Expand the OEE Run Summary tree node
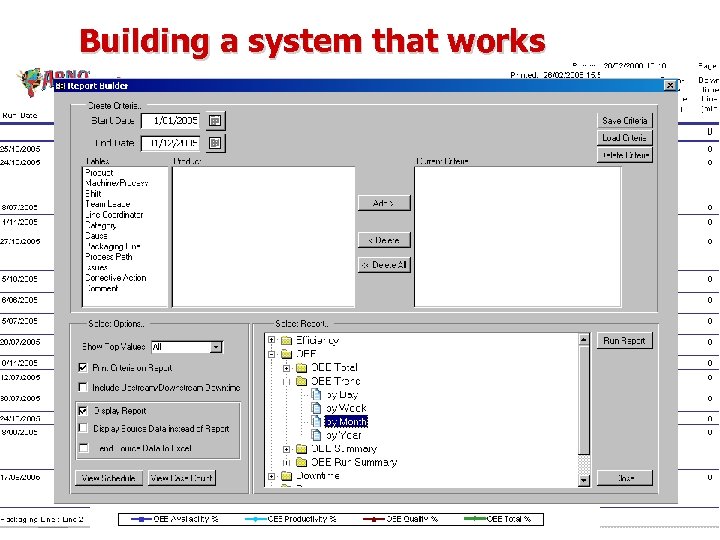Viewport: 720px width, 540px height. [287, 462]
